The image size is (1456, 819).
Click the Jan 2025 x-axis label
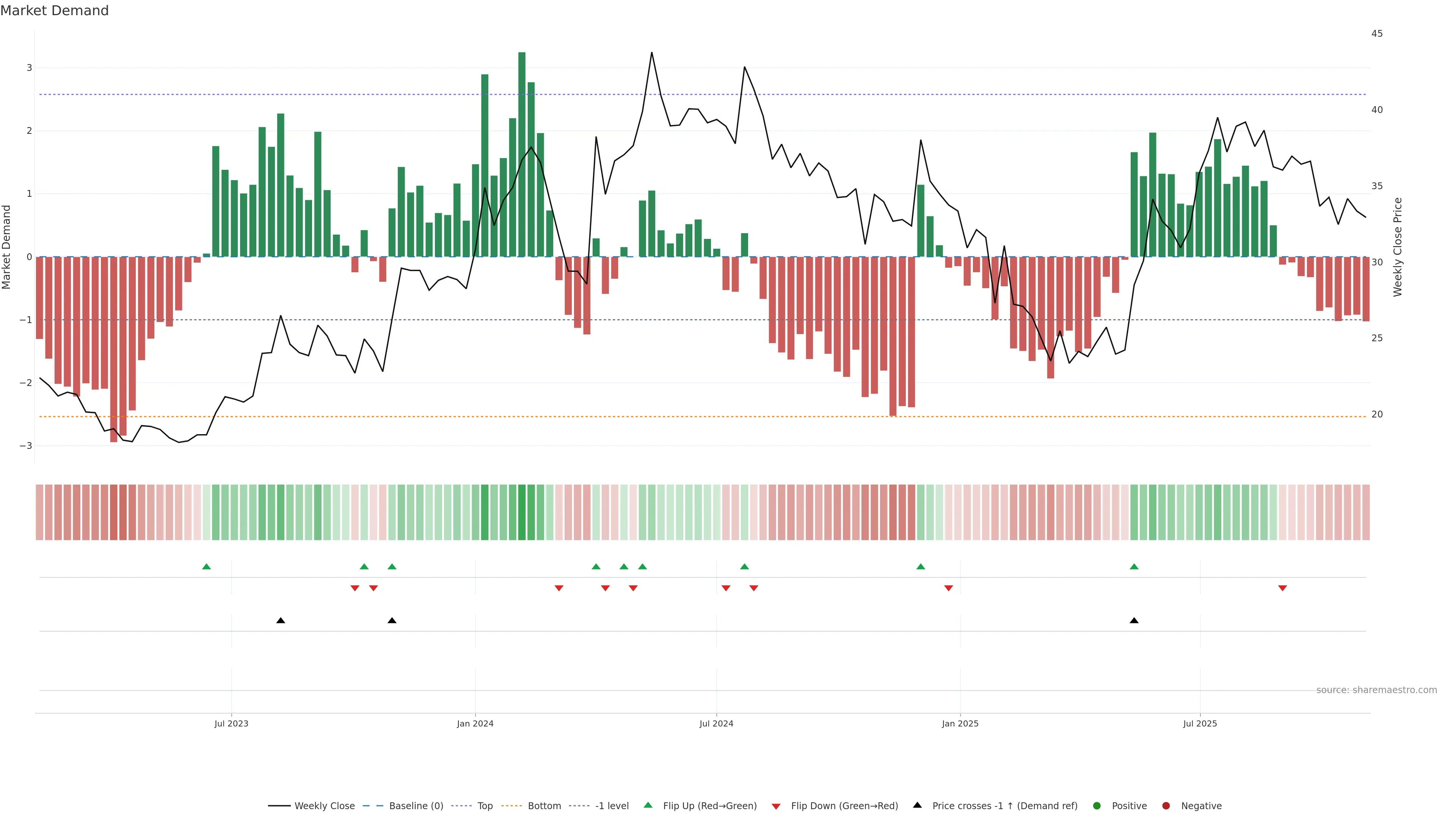tap(960, 723)
